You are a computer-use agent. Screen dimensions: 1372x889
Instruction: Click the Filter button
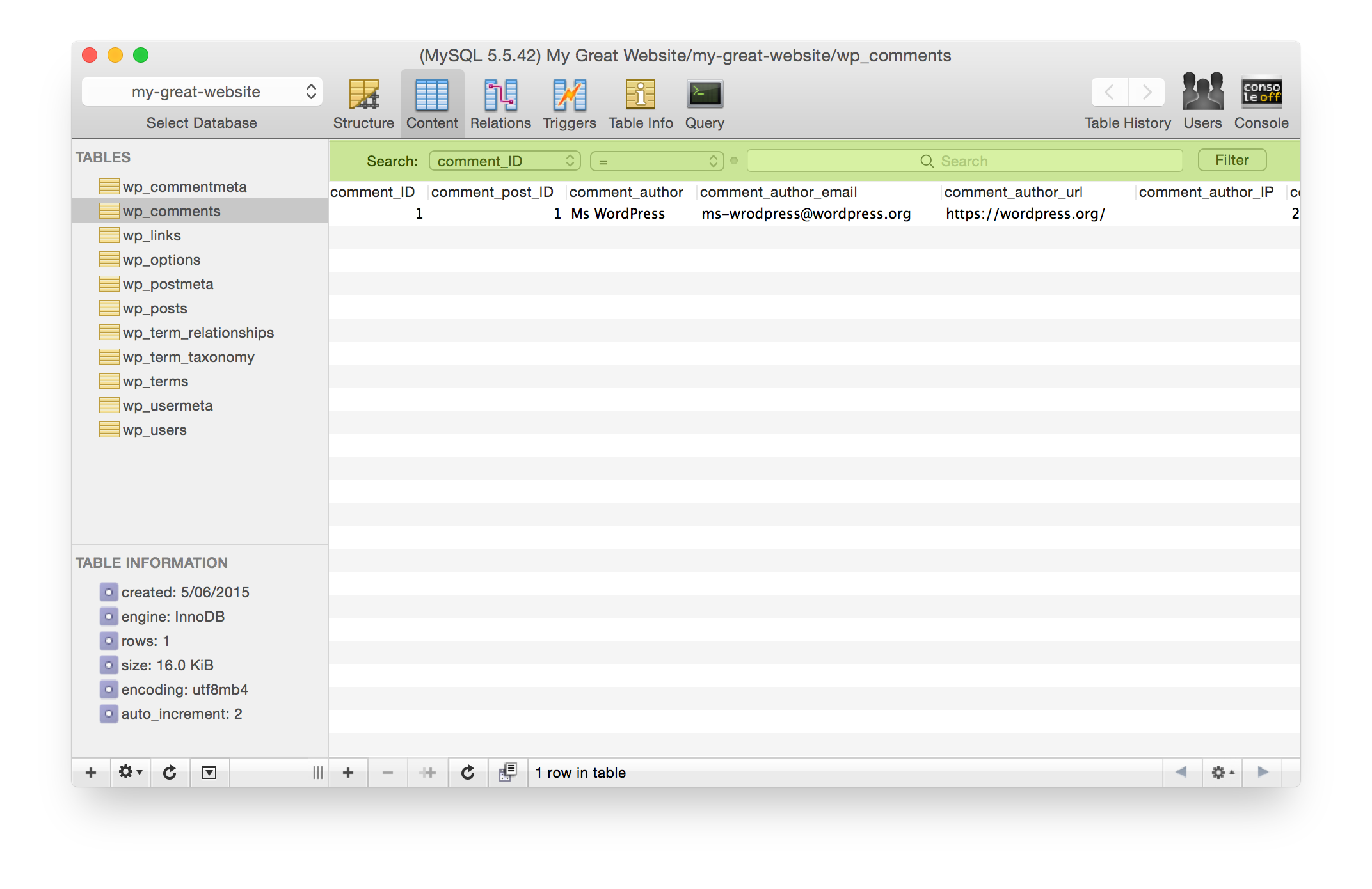1231,160
